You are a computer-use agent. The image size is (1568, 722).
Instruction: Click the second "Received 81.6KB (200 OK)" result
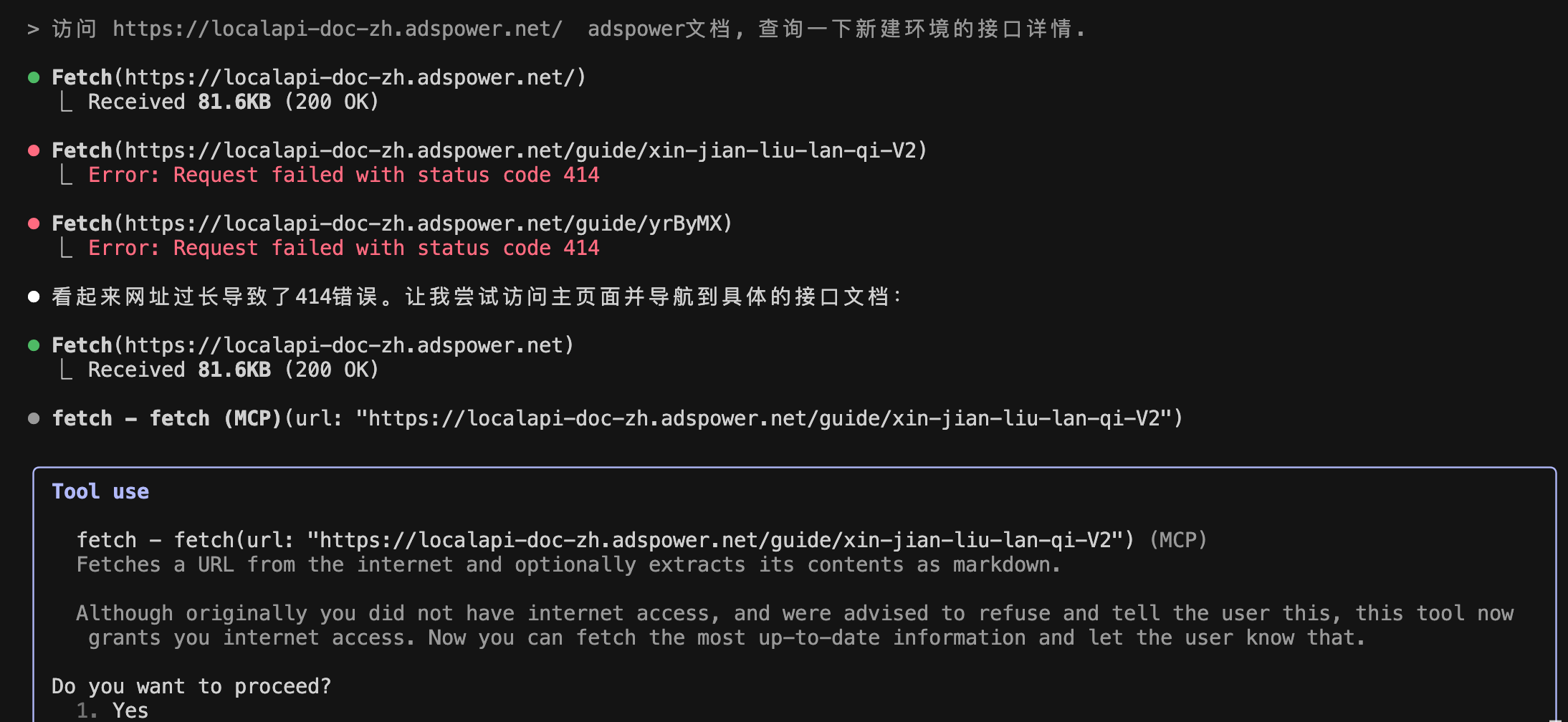[233, 370]
